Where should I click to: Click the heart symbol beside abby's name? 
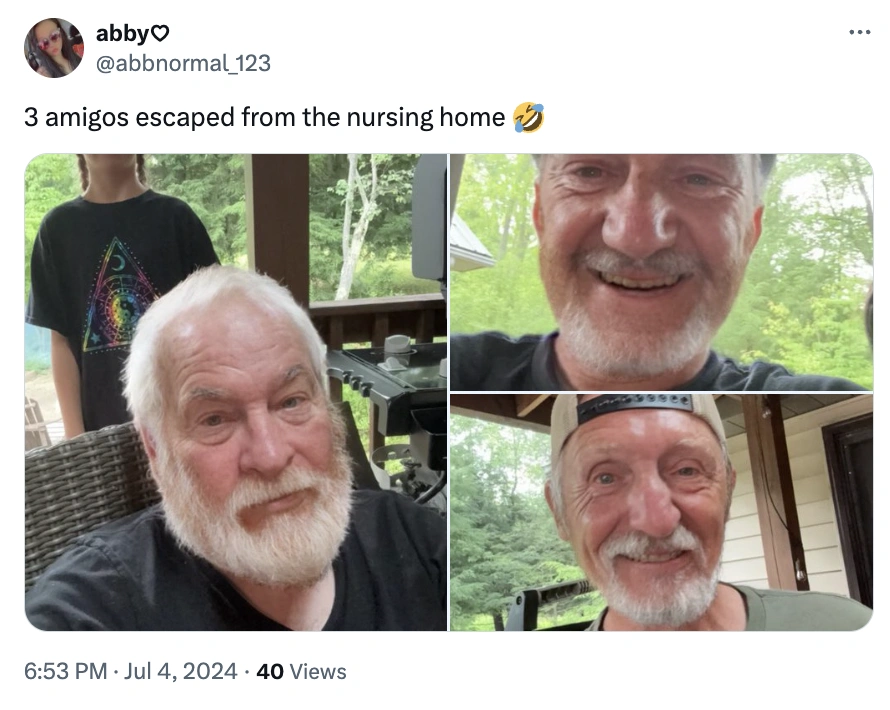[160, 34]
